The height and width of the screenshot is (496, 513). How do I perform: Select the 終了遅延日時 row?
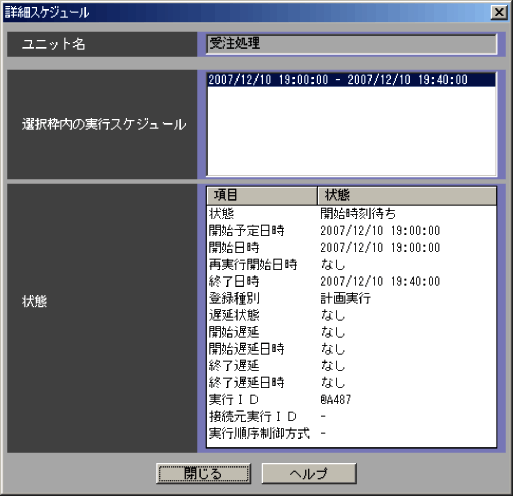point(351,383)
